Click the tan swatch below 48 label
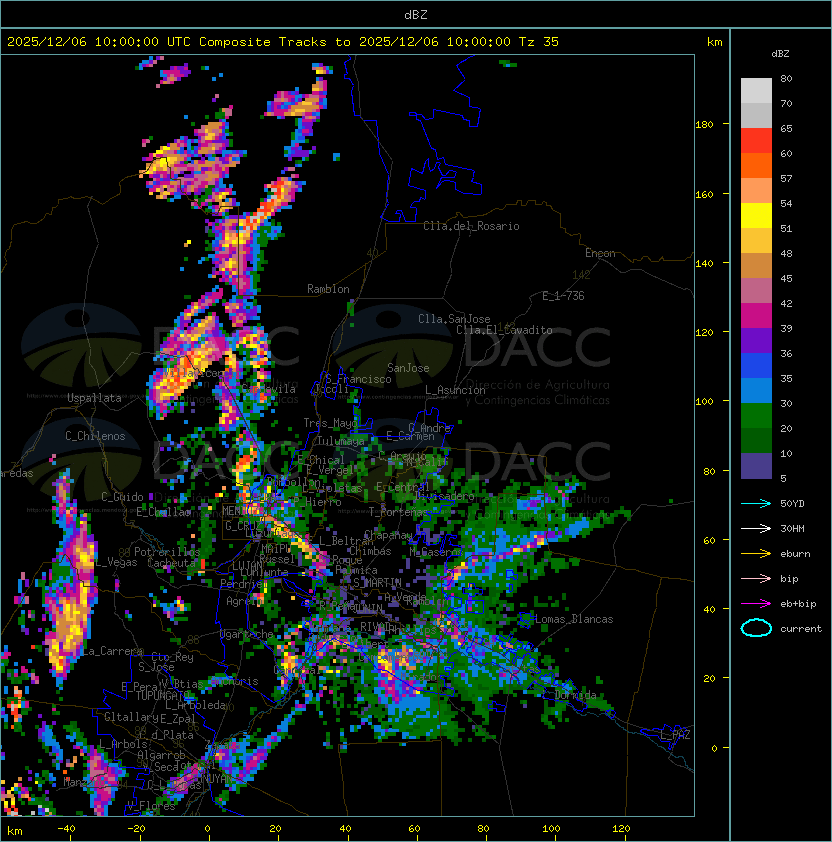The width and height of the screenshot is (832, 842). pos(756,266)
